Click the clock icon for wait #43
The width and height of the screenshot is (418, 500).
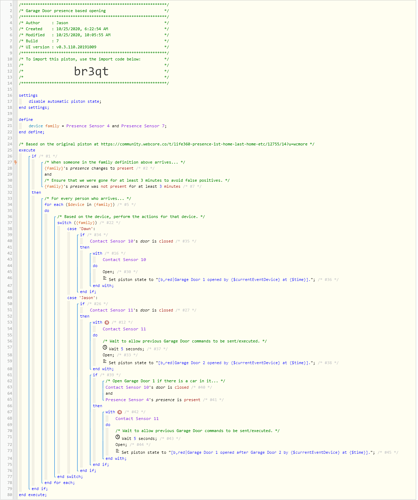point(118,437)
